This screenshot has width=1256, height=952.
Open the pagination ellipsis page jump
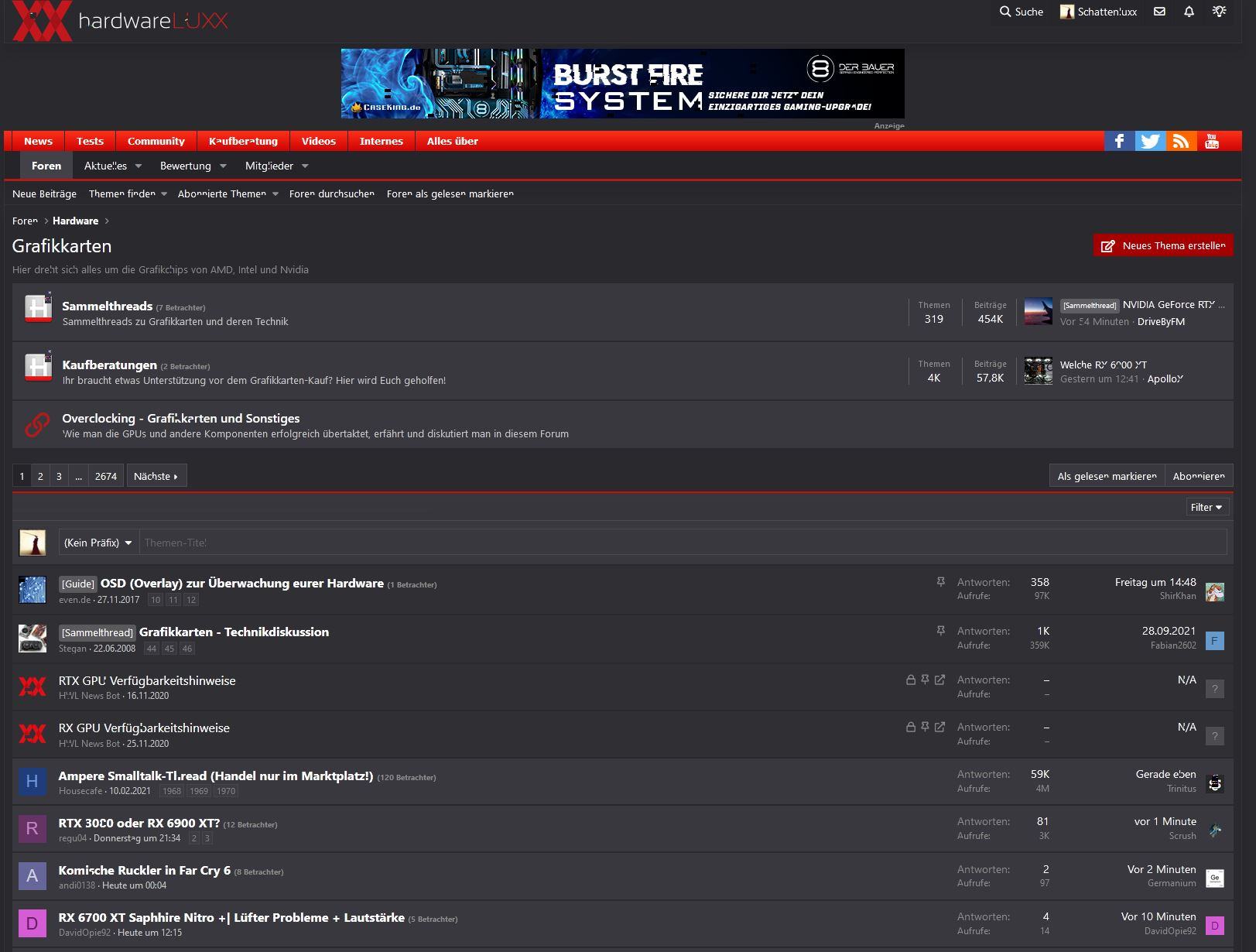(78, 476)
